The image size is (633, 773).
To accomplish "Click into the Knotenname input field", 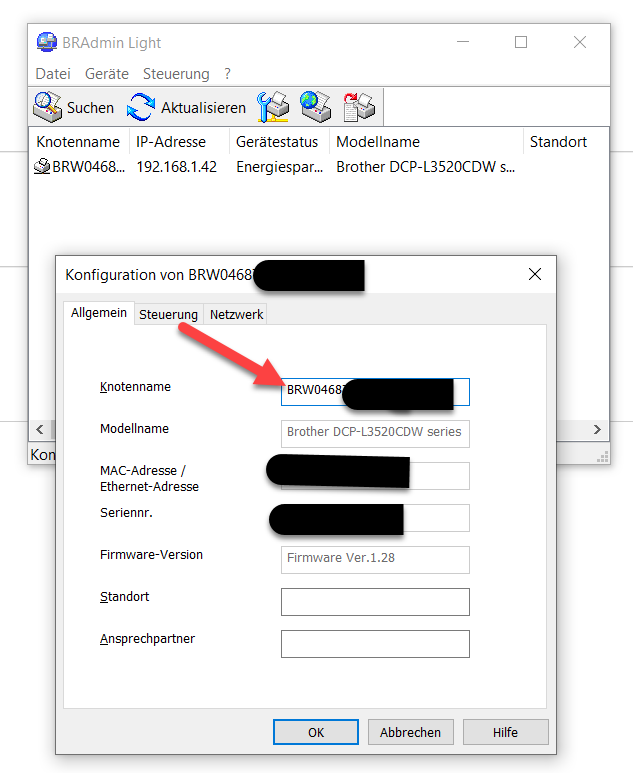I will (x=375, y=392).
